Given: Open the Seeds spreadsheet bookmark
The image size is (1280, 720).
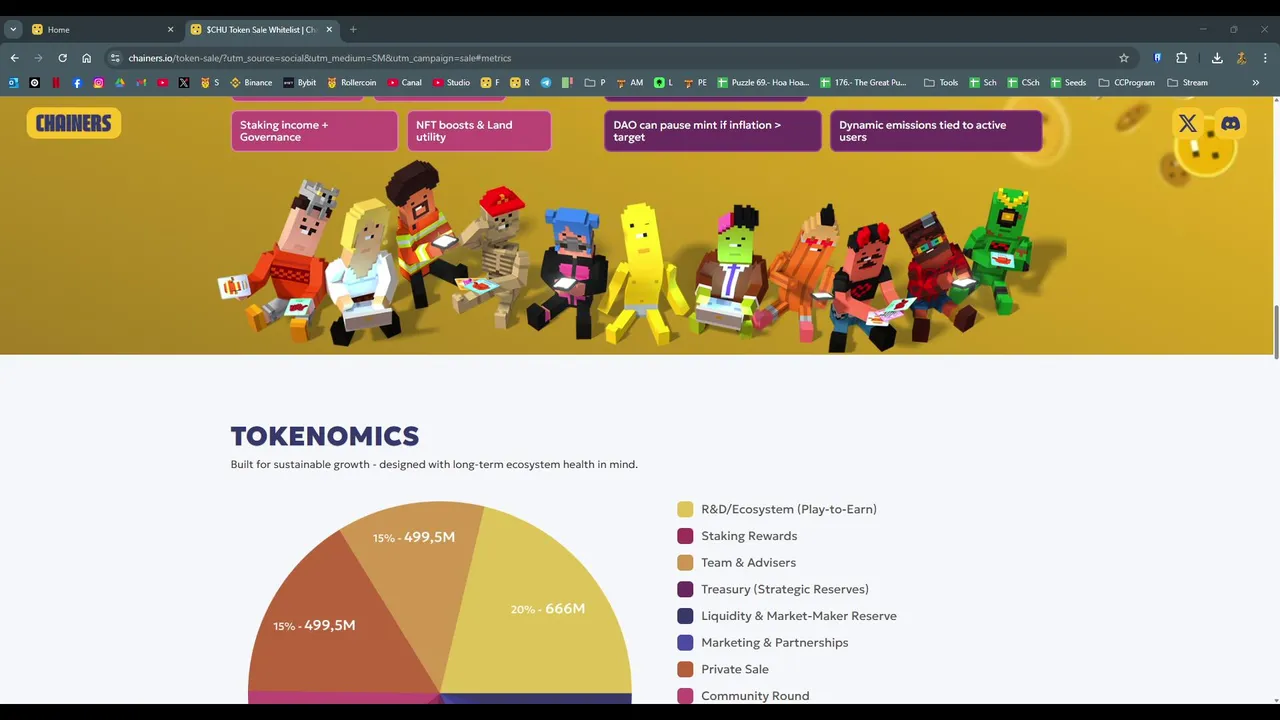Looking at the screenshot, I should pyautogui.click(x=1068, y=83).
